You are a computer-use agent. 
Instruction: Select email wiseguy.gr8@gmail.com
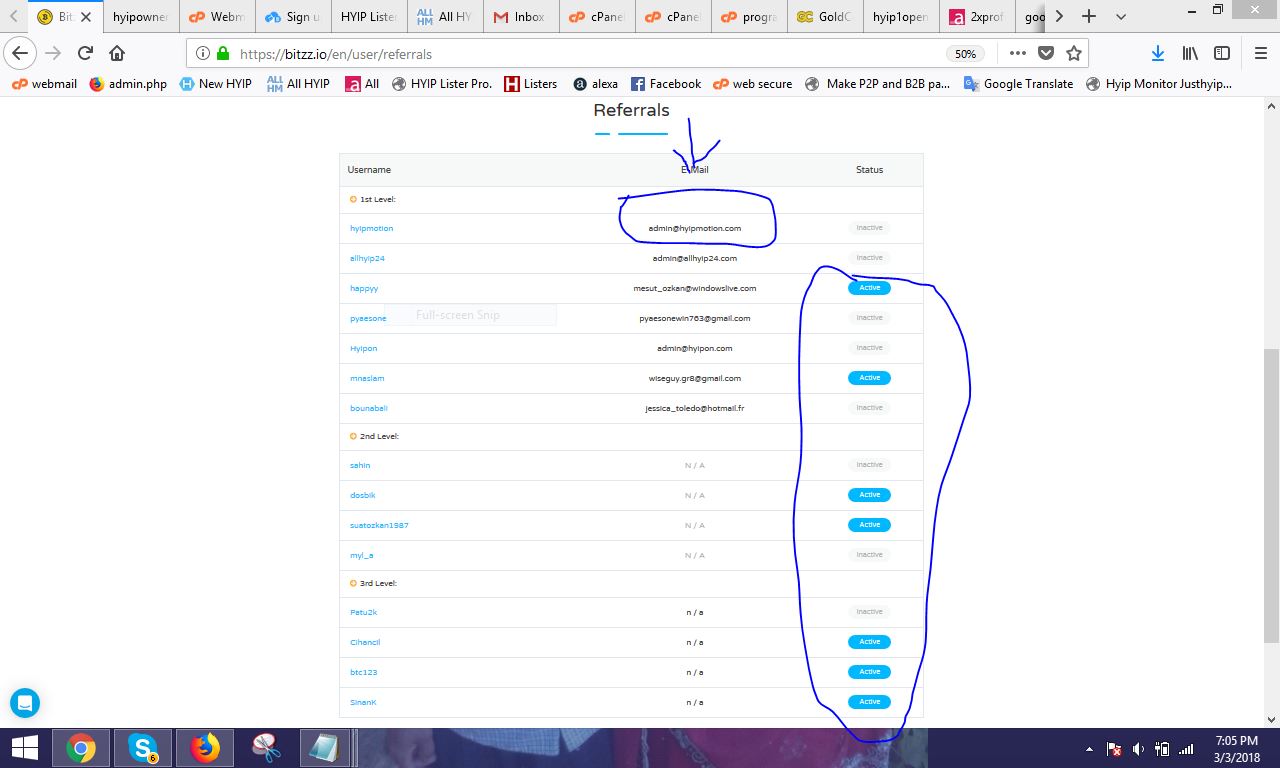coord(694,378)
